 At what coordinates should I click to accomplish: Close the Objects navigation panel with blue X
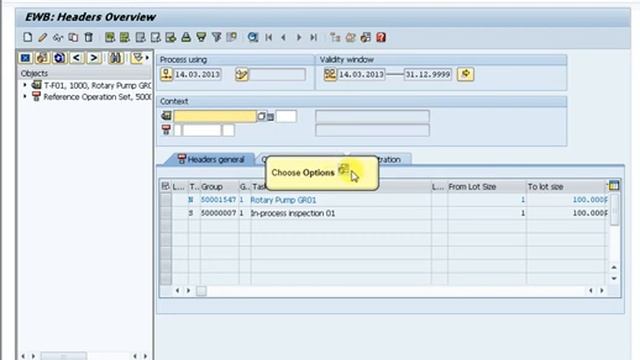point(25,58)
